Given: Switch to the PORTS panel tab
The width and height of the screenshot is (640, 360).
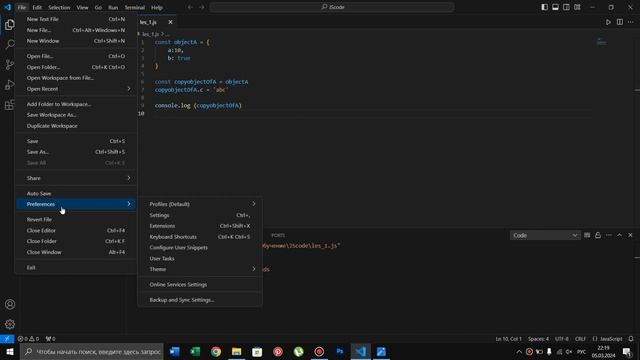Looking at the screenshot, I should [278, 236].
